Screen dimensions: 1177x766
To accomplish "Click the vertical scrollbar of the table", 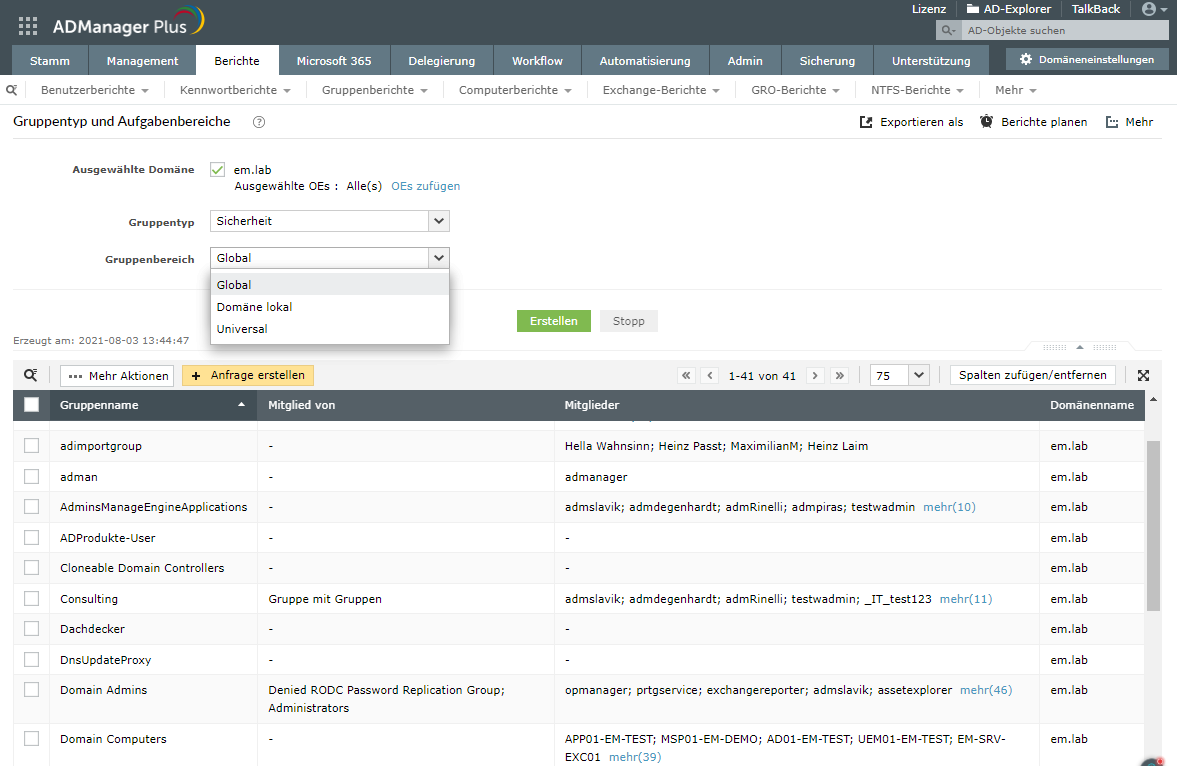I will pos(1154,526).
